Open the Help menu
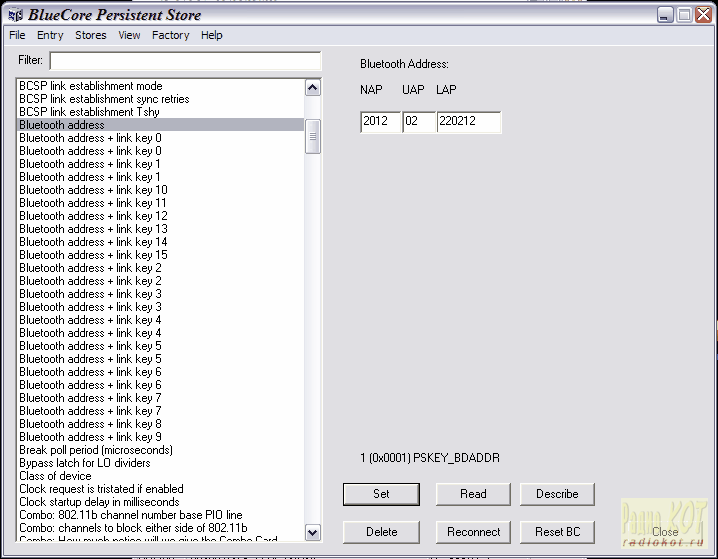This screenshot has width=718, height=559. (212, 35)
